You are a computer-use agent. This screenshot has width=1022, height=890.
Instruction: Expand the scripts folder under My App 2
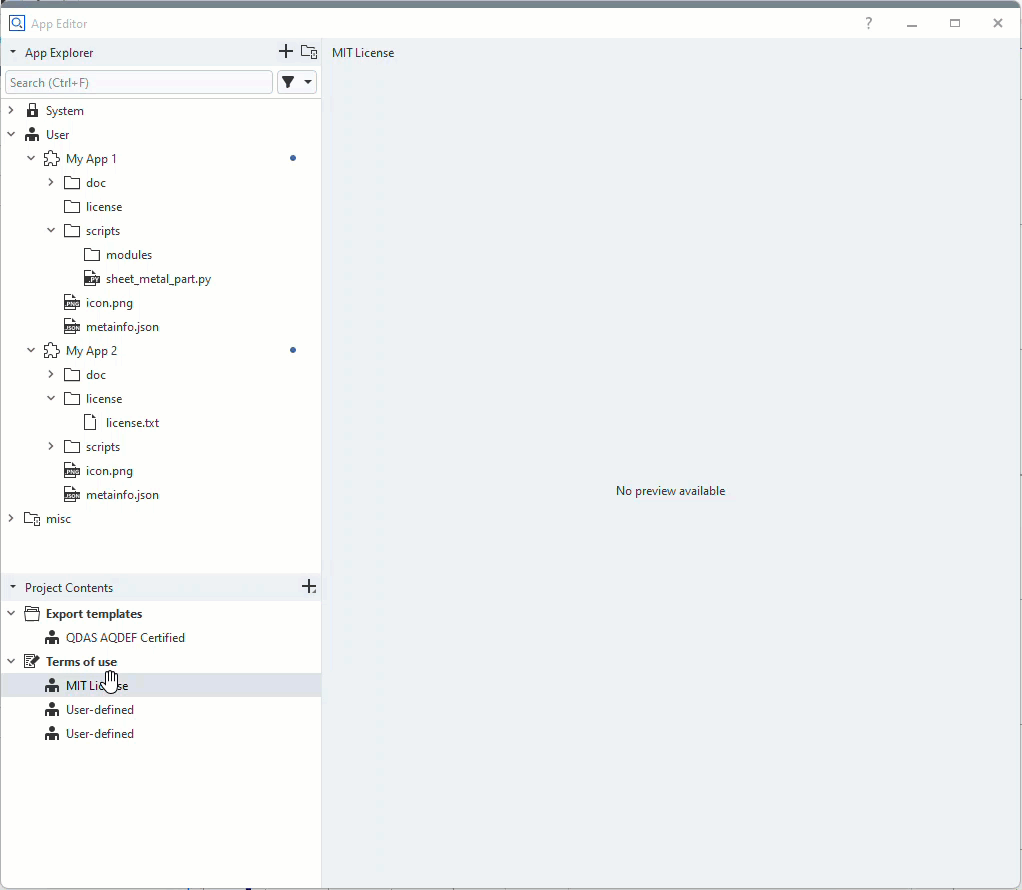51,447
